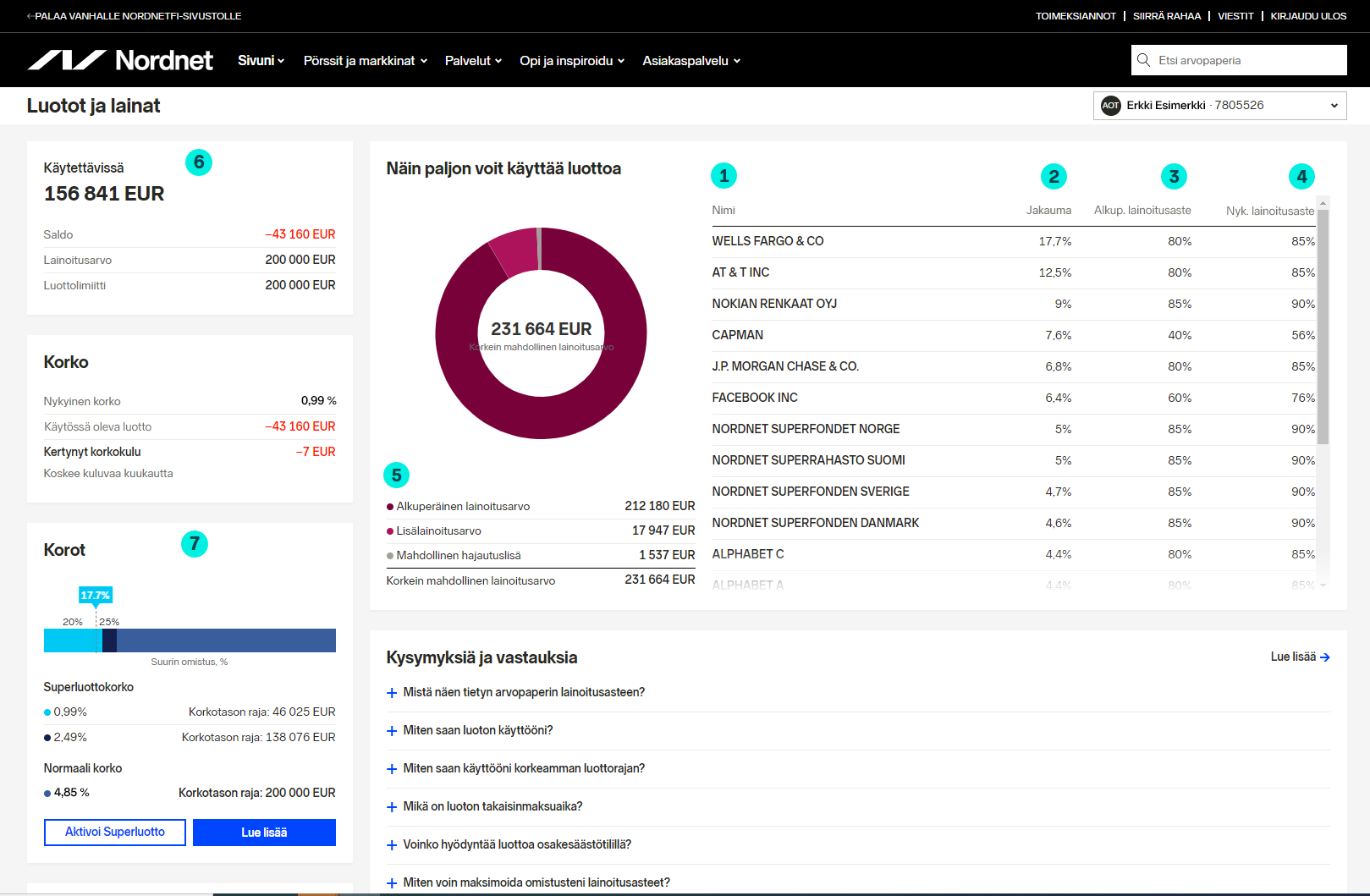
Task: Expand Miten saan käyttööni korkeamman luottorajan?
Action: pos(524,768)
